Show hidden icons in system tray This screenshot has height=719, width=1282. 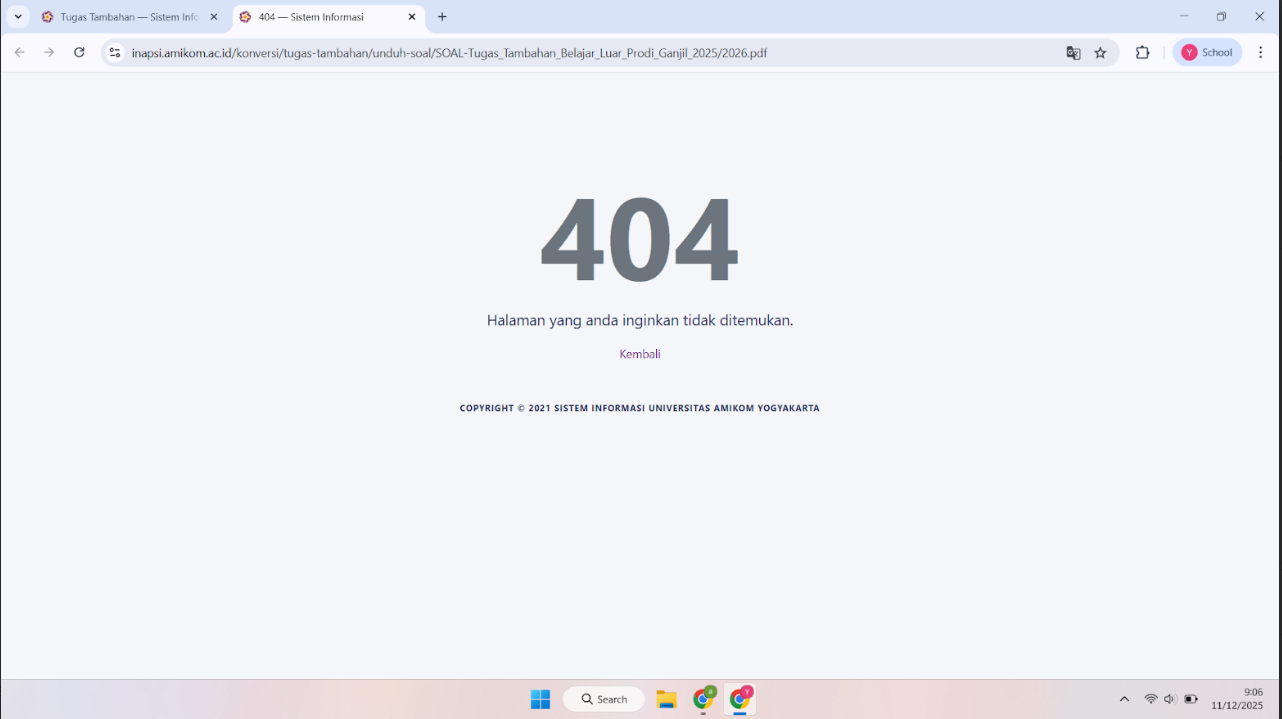(1124, 699)
